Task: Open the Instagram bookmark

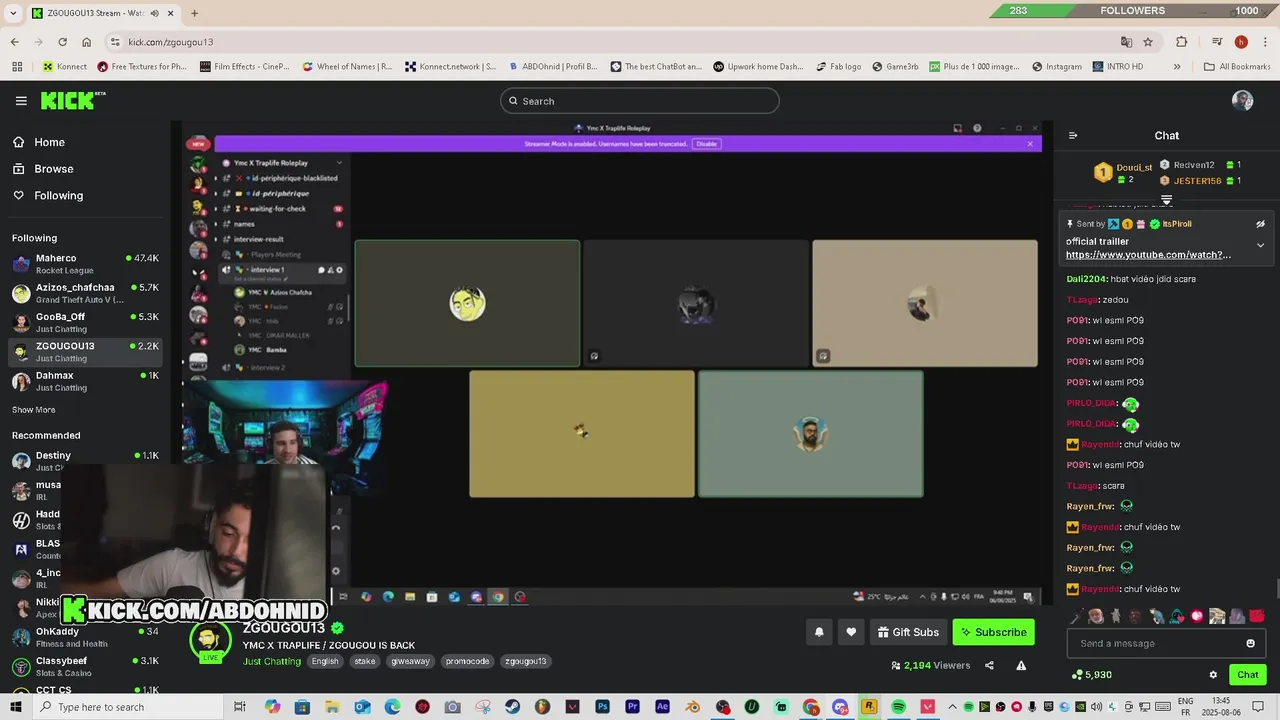Action: (x=1057, y=67)
